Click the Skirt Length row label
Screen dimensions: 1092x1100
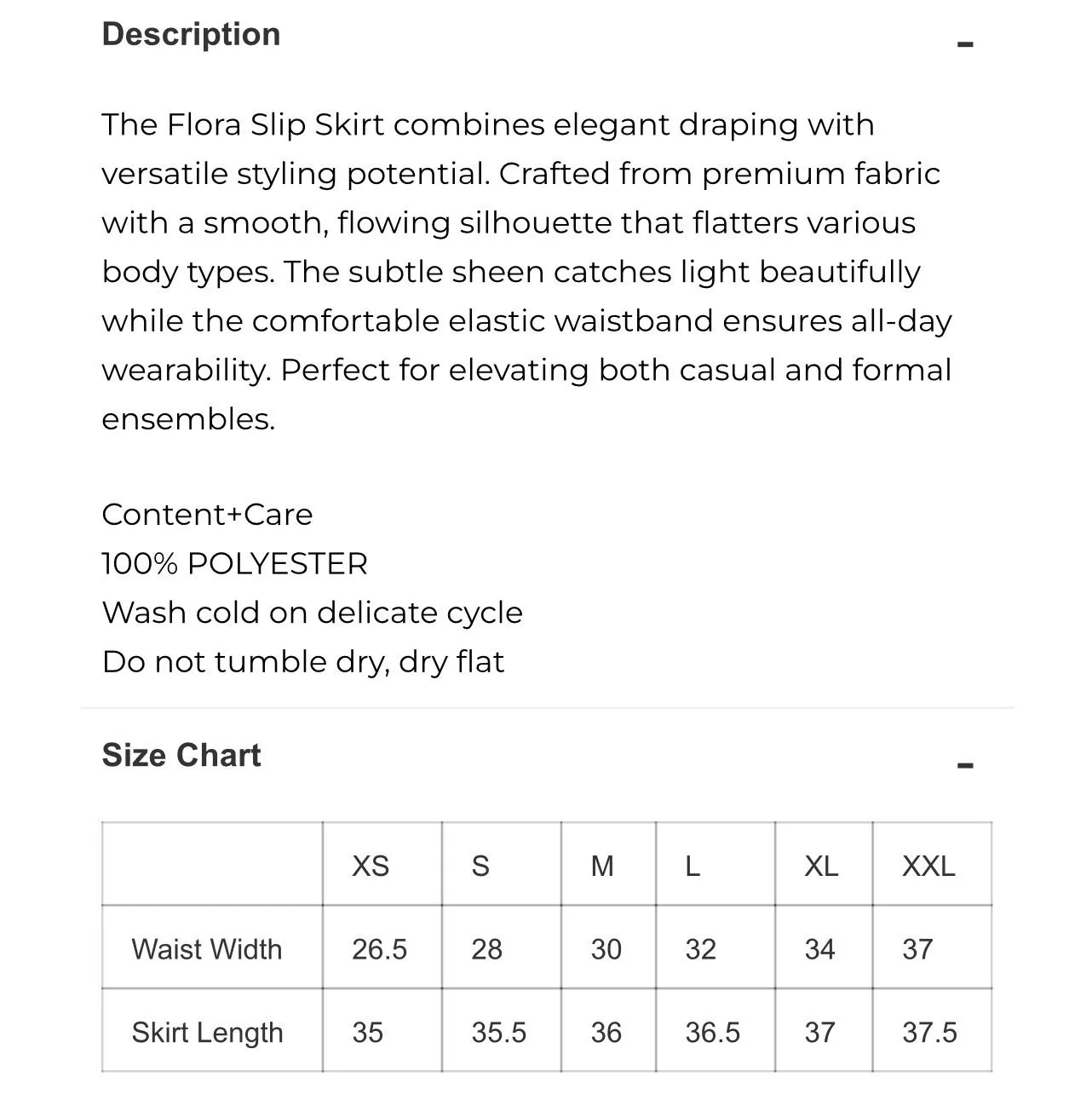(207, 1033)
